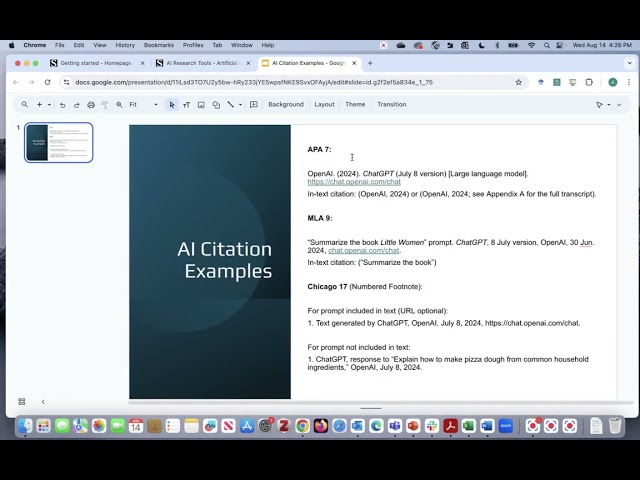Image resolution: width=640 pixels, height=480 pixels.
Task: Click the speaker notes handle below the slide
Action: (x=371, y=408)
